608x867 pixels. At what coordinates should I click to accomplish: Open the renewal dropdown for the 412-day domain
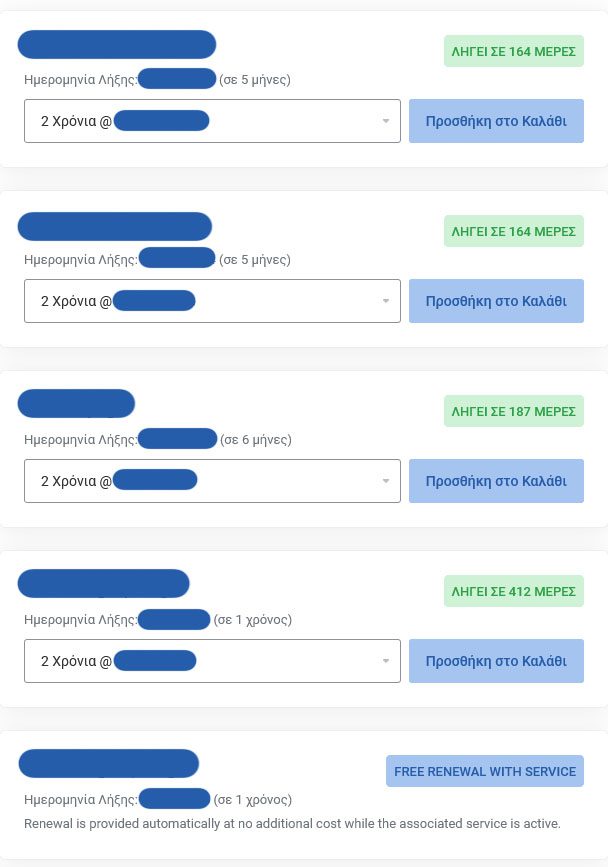212,661
